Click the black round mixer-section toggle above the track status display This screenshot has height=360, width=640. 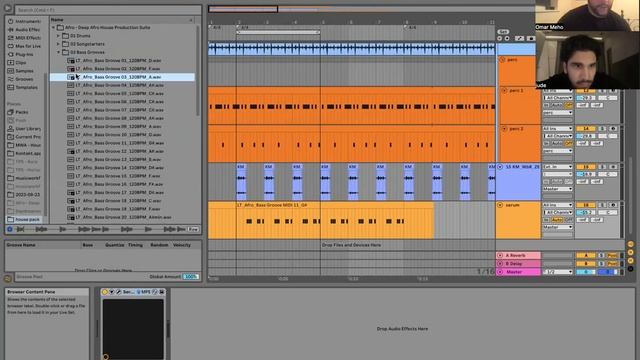631,269
